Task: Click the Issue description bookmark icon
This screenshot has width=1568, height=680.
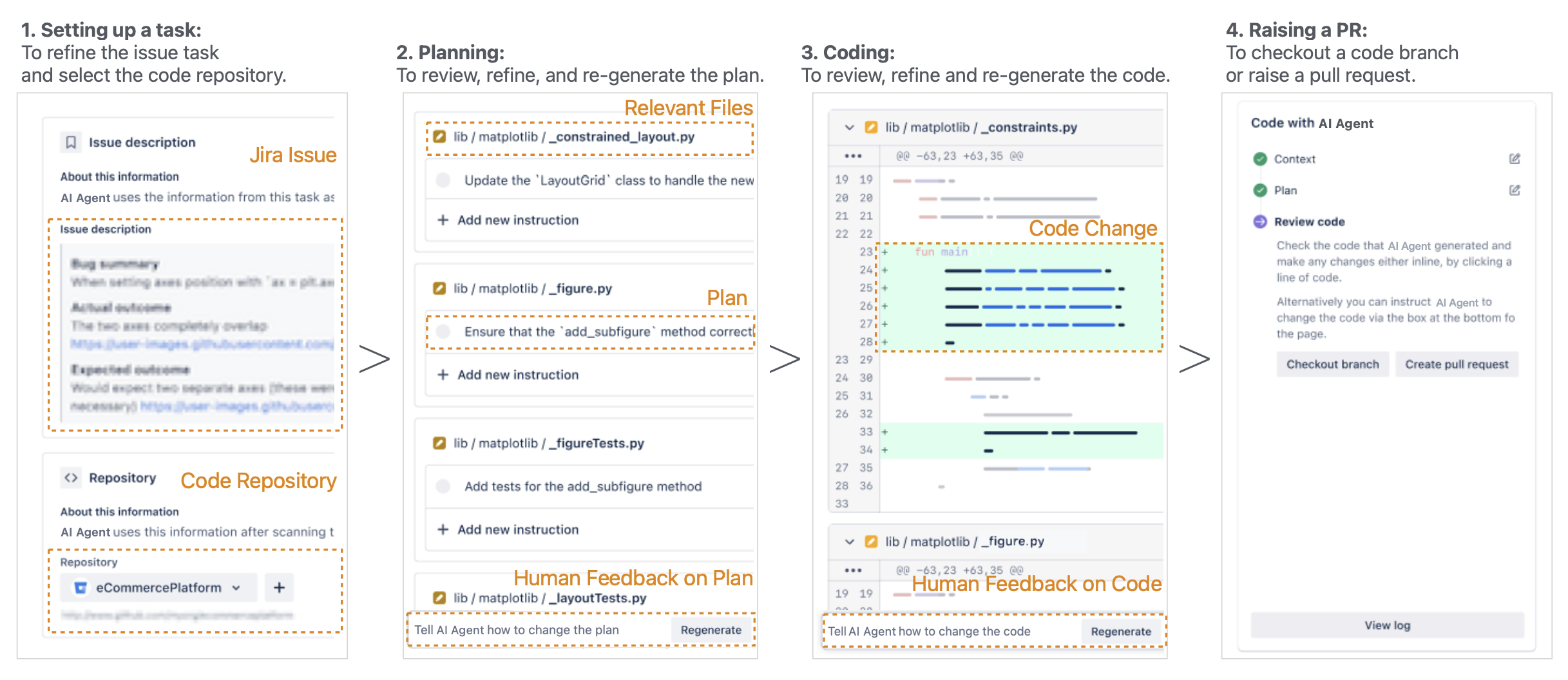Action: pyautogui.click(x=71, y=142)
